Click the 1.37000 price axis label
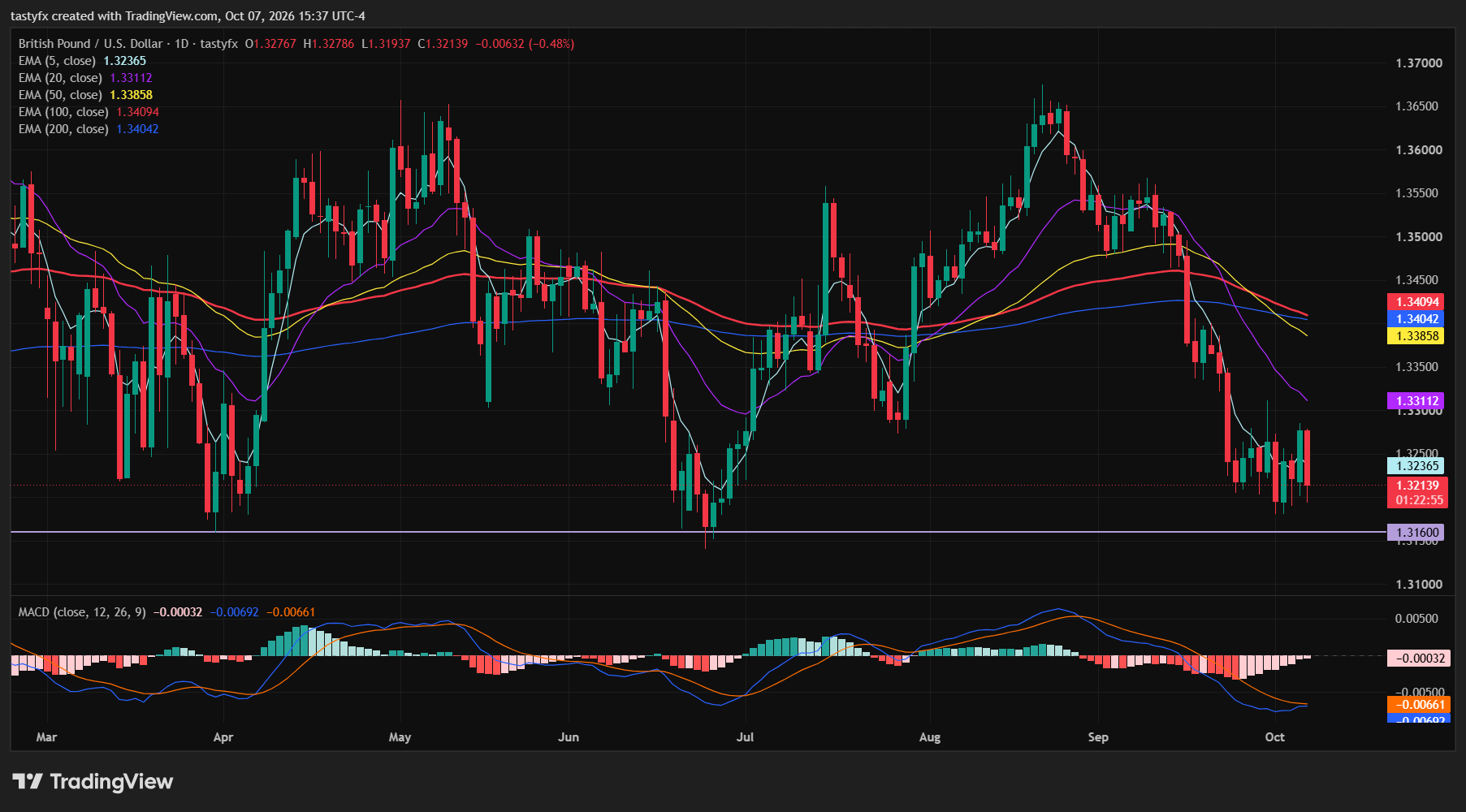Screen dimensions: 1466x812 click(1419, 63)
